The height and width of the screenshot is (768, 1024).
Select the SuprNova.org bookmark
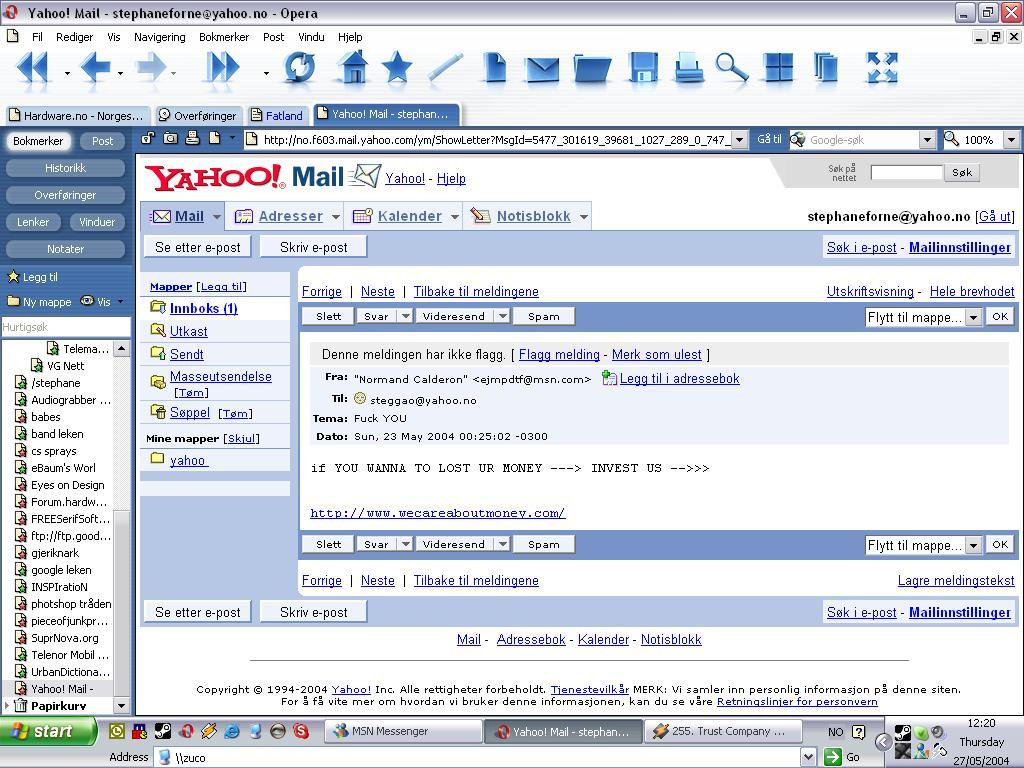(x=64, y=637)
